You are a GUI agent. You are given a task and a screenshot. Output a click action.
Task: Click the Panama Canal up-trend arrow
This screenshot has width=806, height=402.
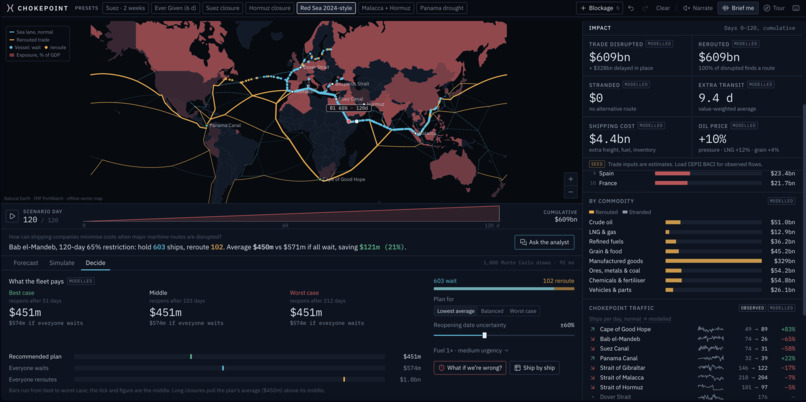click(593, 358)
